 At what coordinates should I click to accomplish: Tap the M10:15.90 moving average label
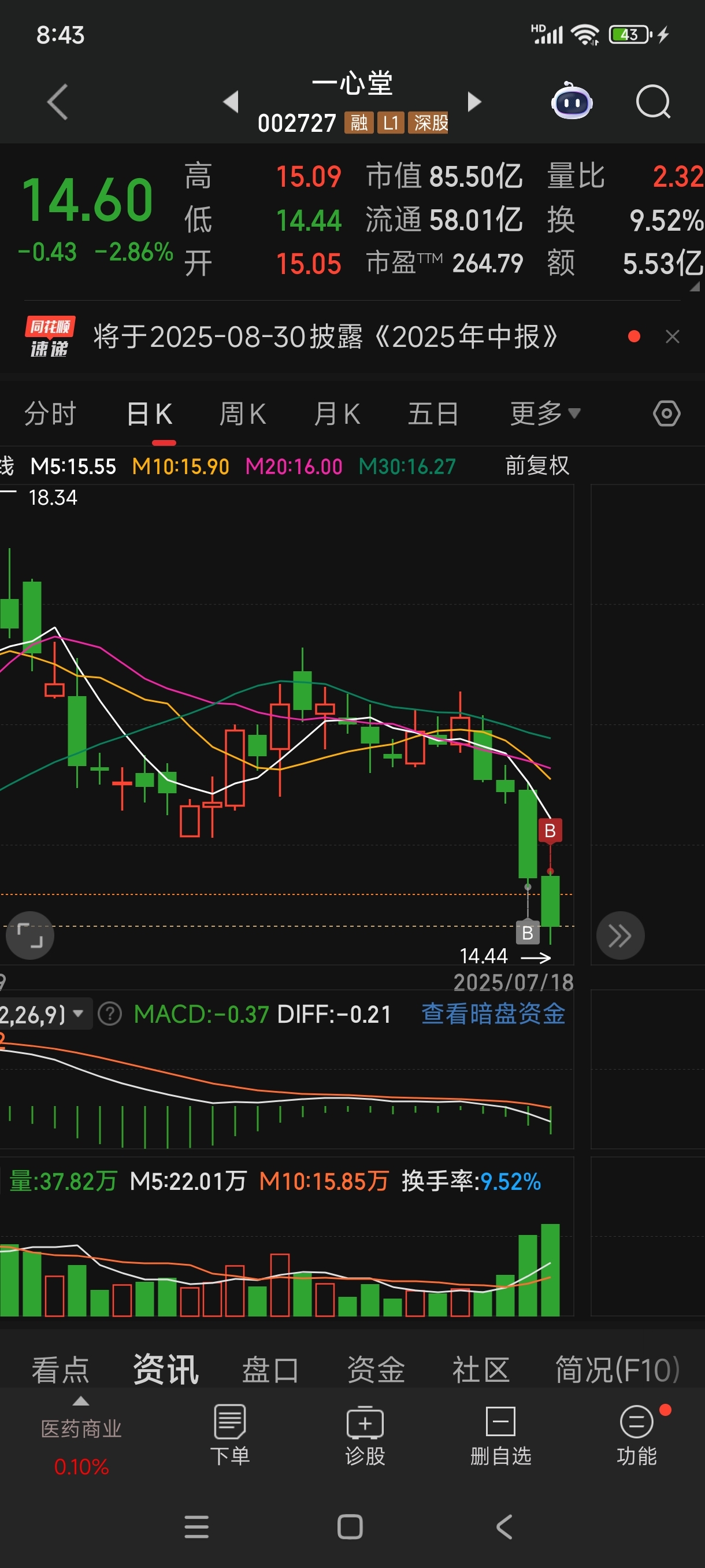tap(181, 466)
